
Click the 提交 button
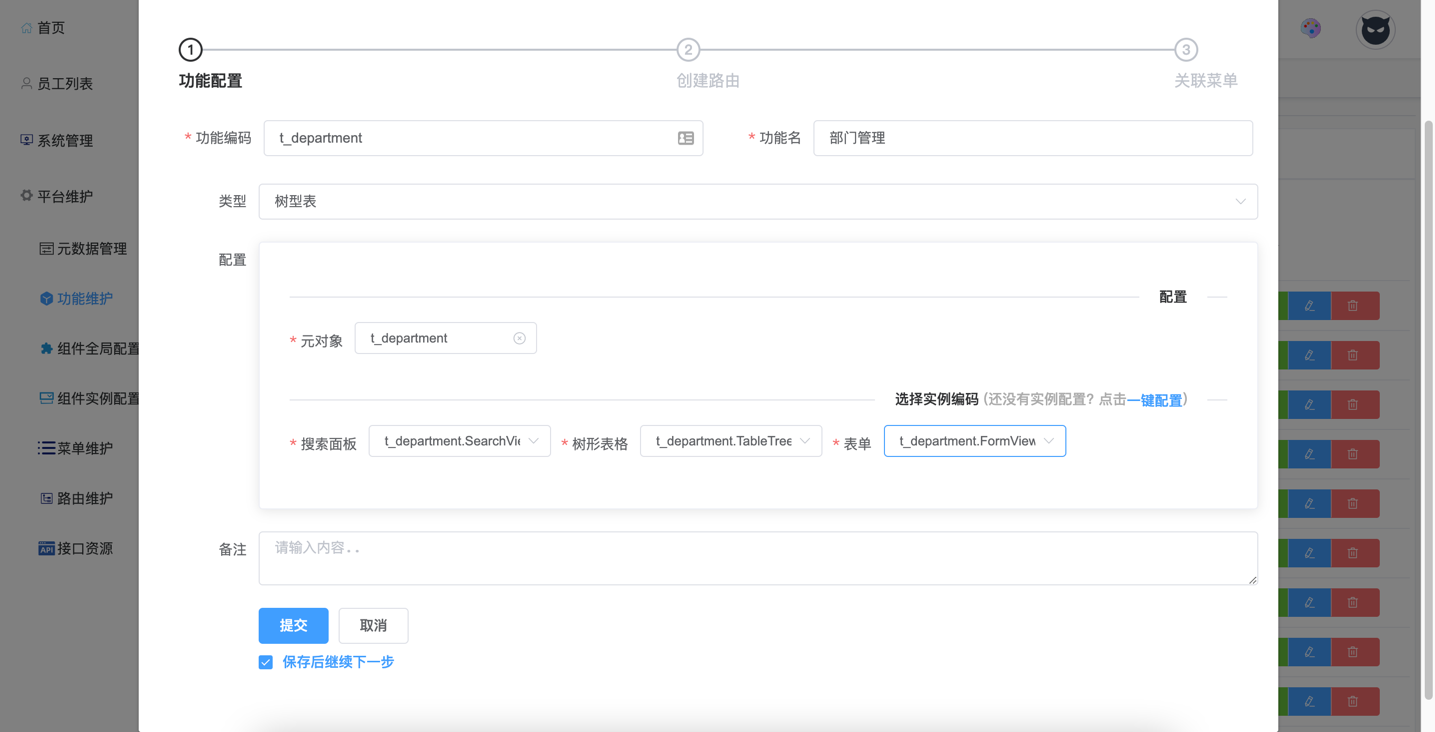pos(293,626)
